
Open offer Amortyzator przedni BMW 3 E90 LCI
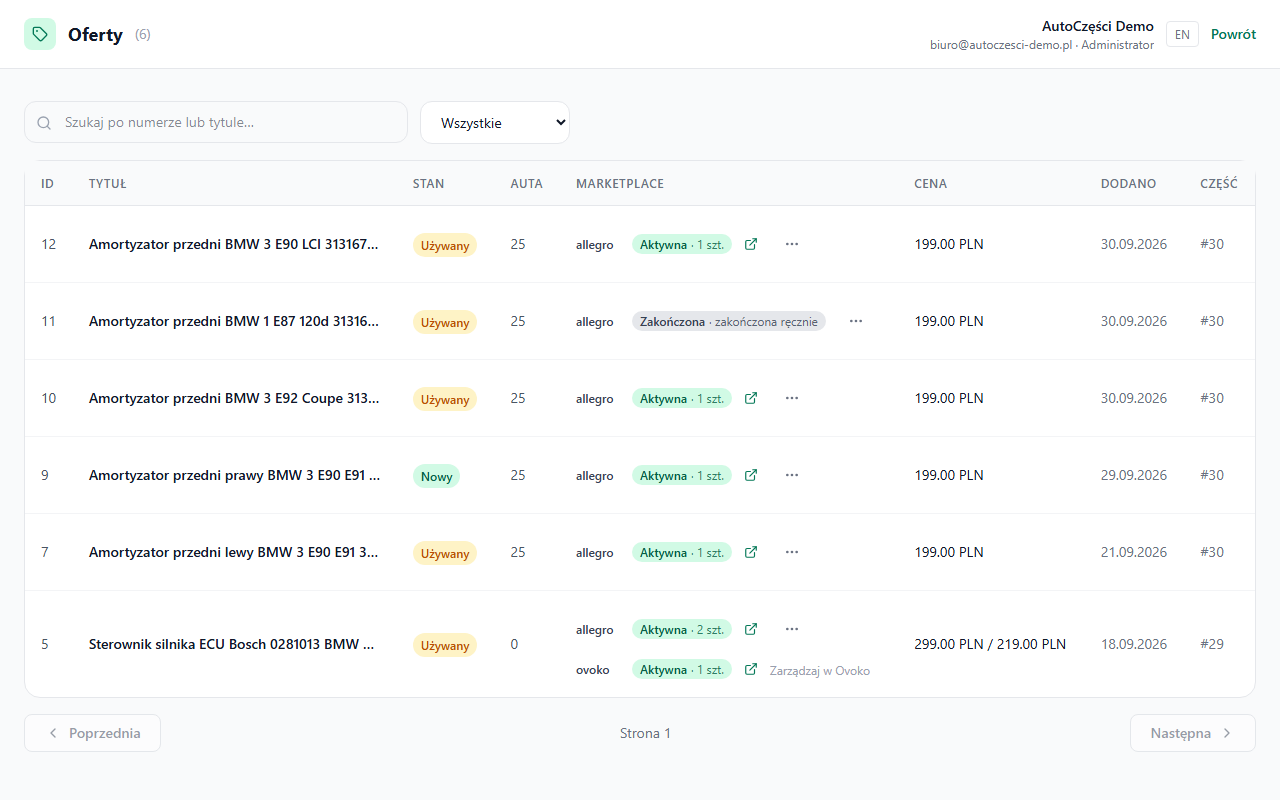pos(234,244)
